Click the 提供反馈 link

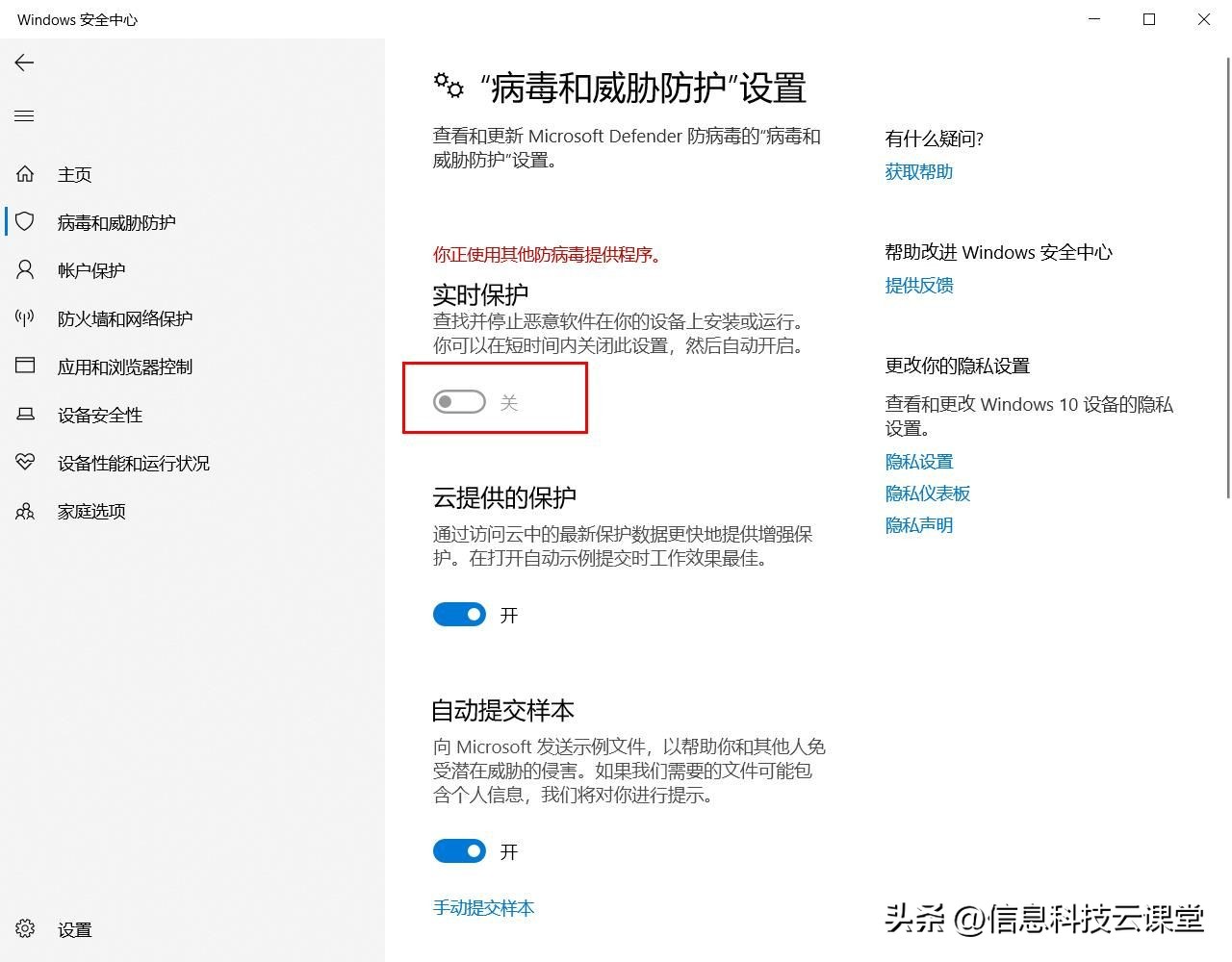pos(918,285)
